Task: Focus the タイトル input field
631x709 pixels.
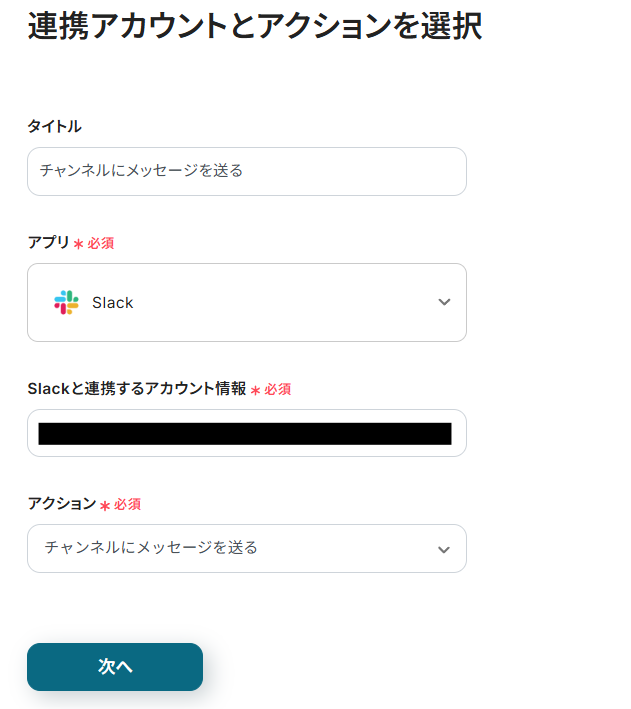Action: click(246, 171)
